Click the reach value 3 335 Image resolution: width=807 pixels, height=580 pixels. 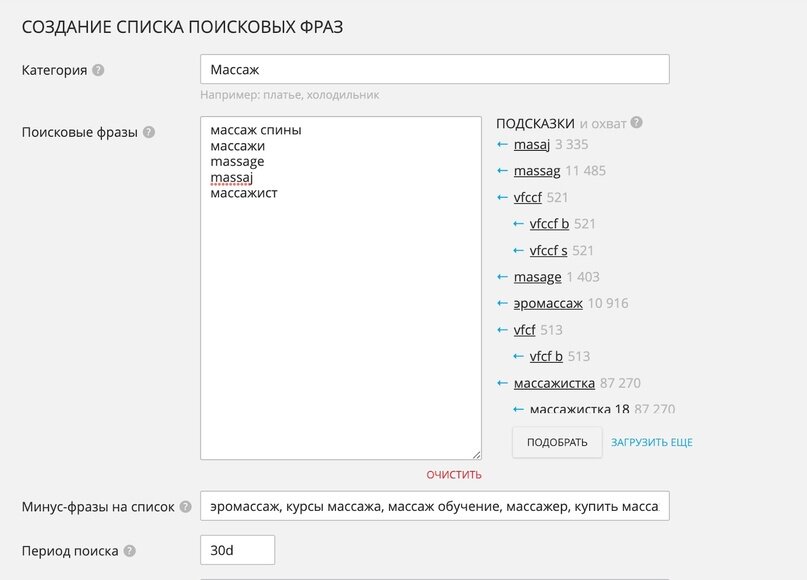[x=572, y=145]
